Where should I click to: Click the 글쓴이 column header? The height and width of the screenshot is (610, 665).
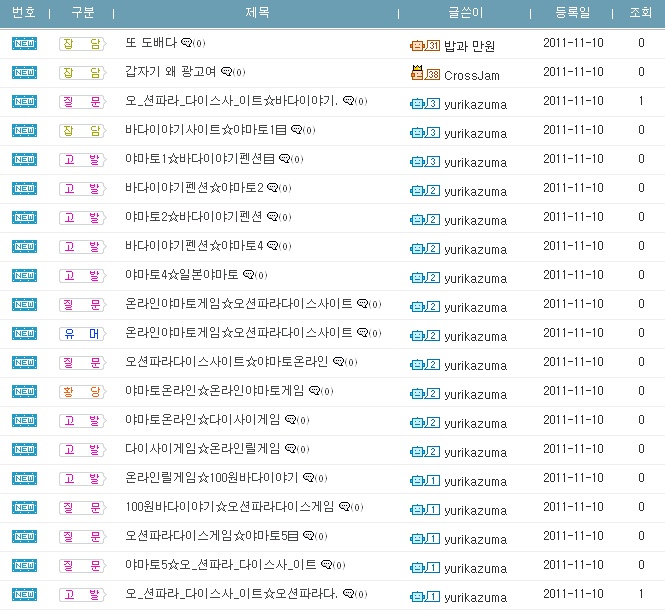pyautogui.click(x=467, y=13)
